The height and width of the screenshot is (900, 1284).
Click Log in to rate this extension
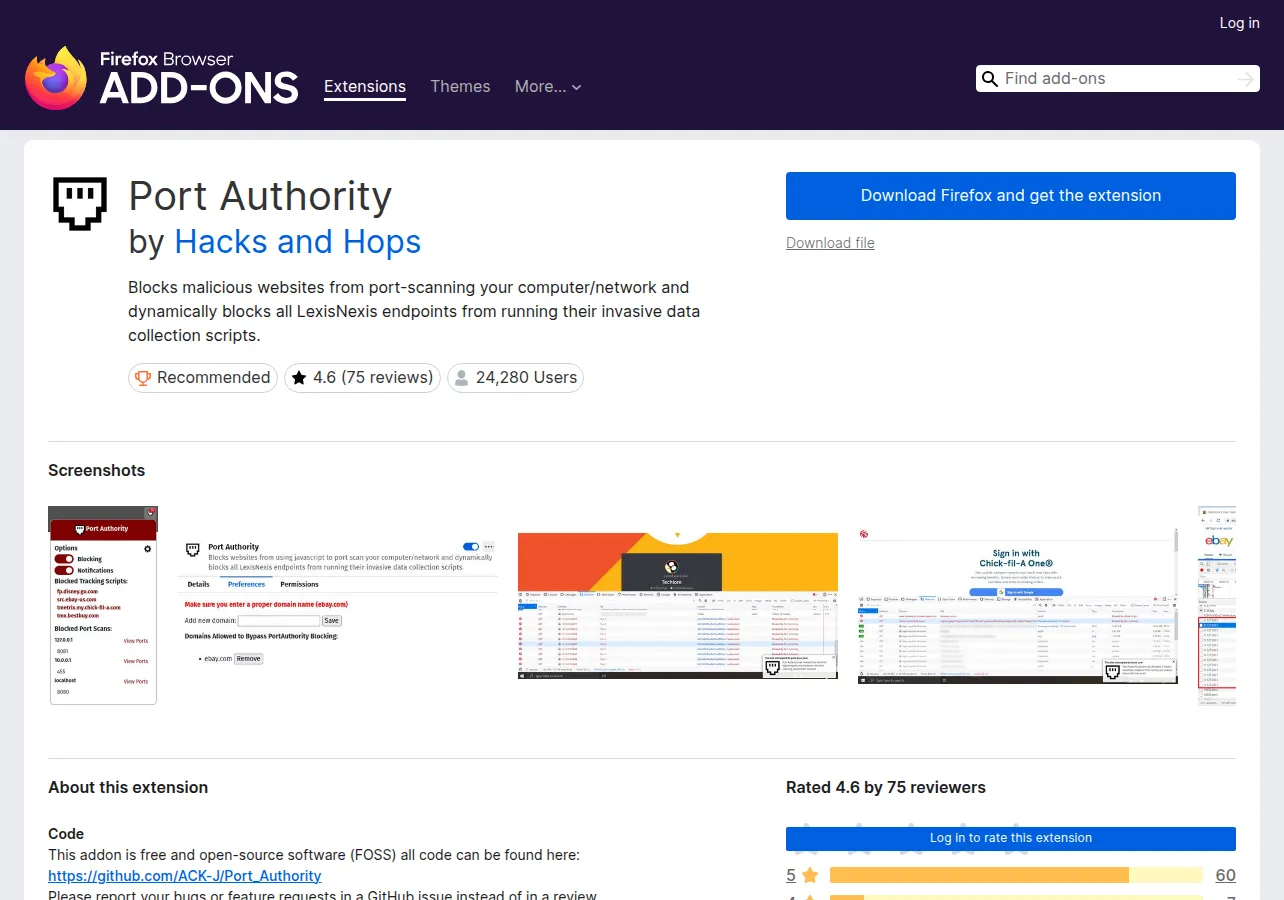1011,838
